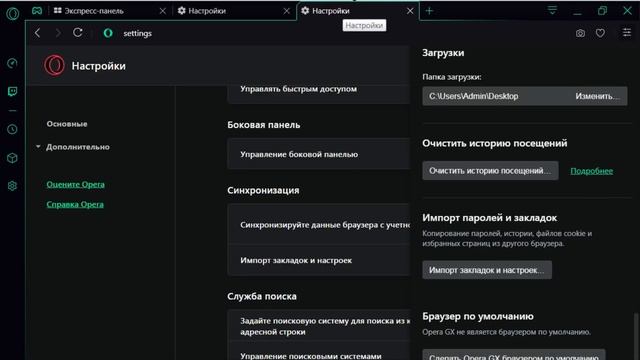The width and height of the screenshot is (640, 360).
Task: Open Extensions cube icon in sidebar
Action: pos(12,158)
